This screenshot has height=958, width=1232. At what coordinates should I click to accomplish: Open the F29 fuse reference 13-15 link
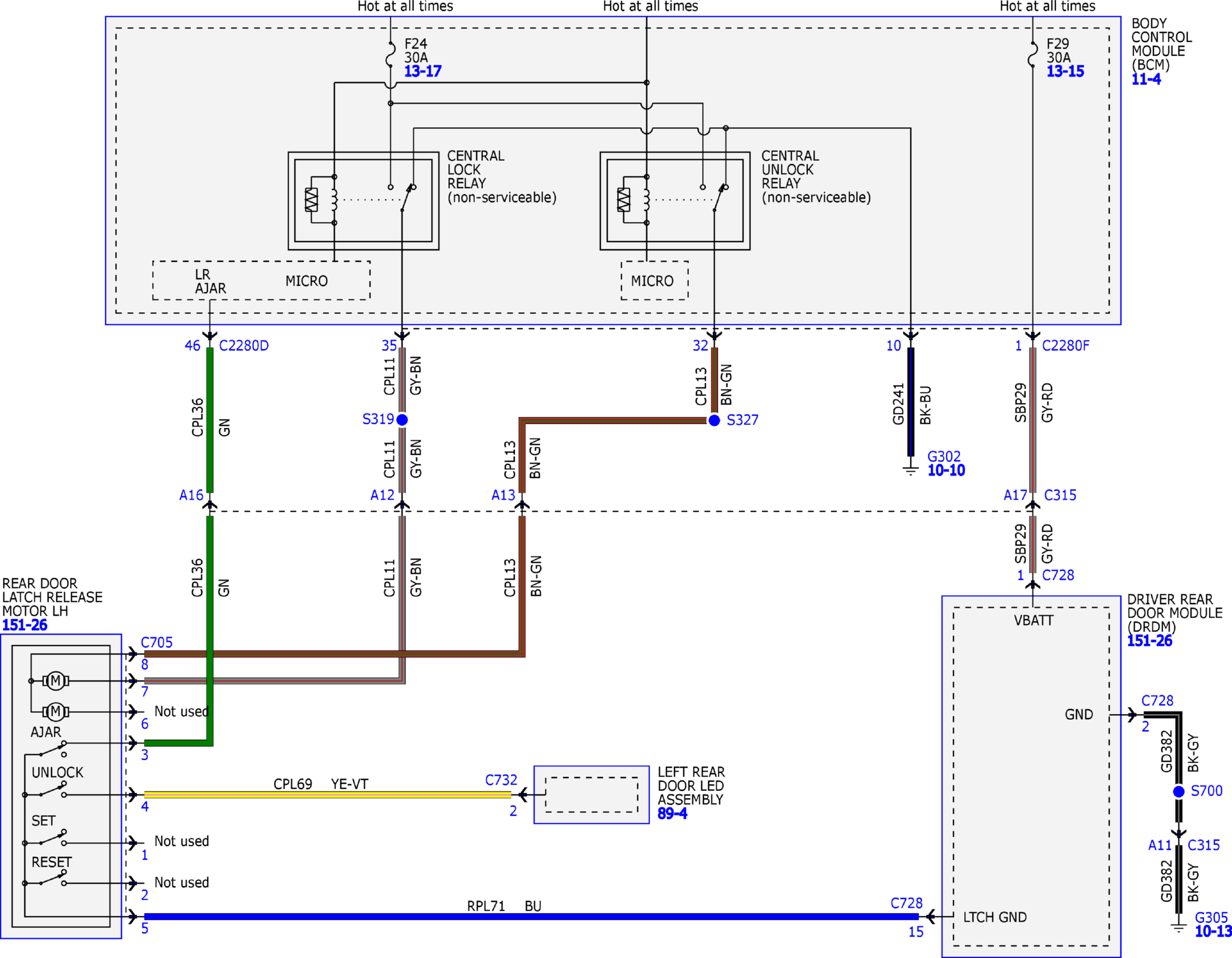tap(1065, 72)
